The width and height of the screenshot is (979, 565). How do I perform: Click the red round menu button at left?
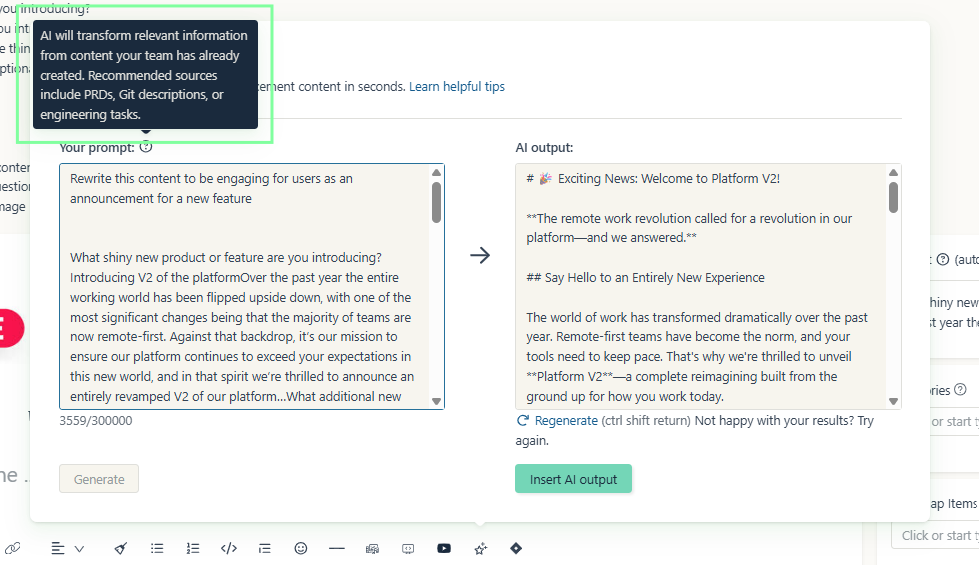coord(5,328)
